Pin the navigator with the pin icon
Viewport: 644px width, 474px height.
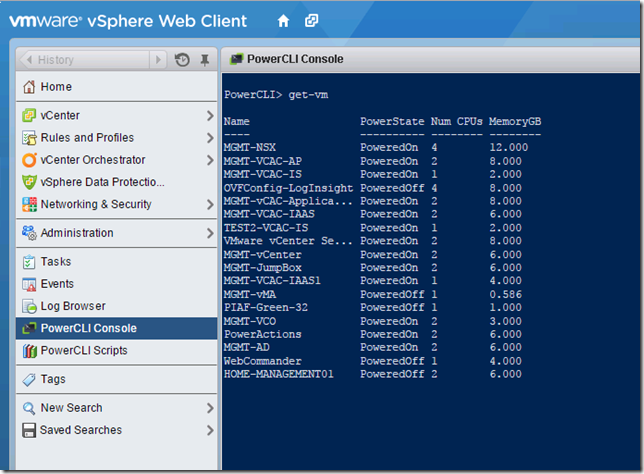tap(205, 60)
